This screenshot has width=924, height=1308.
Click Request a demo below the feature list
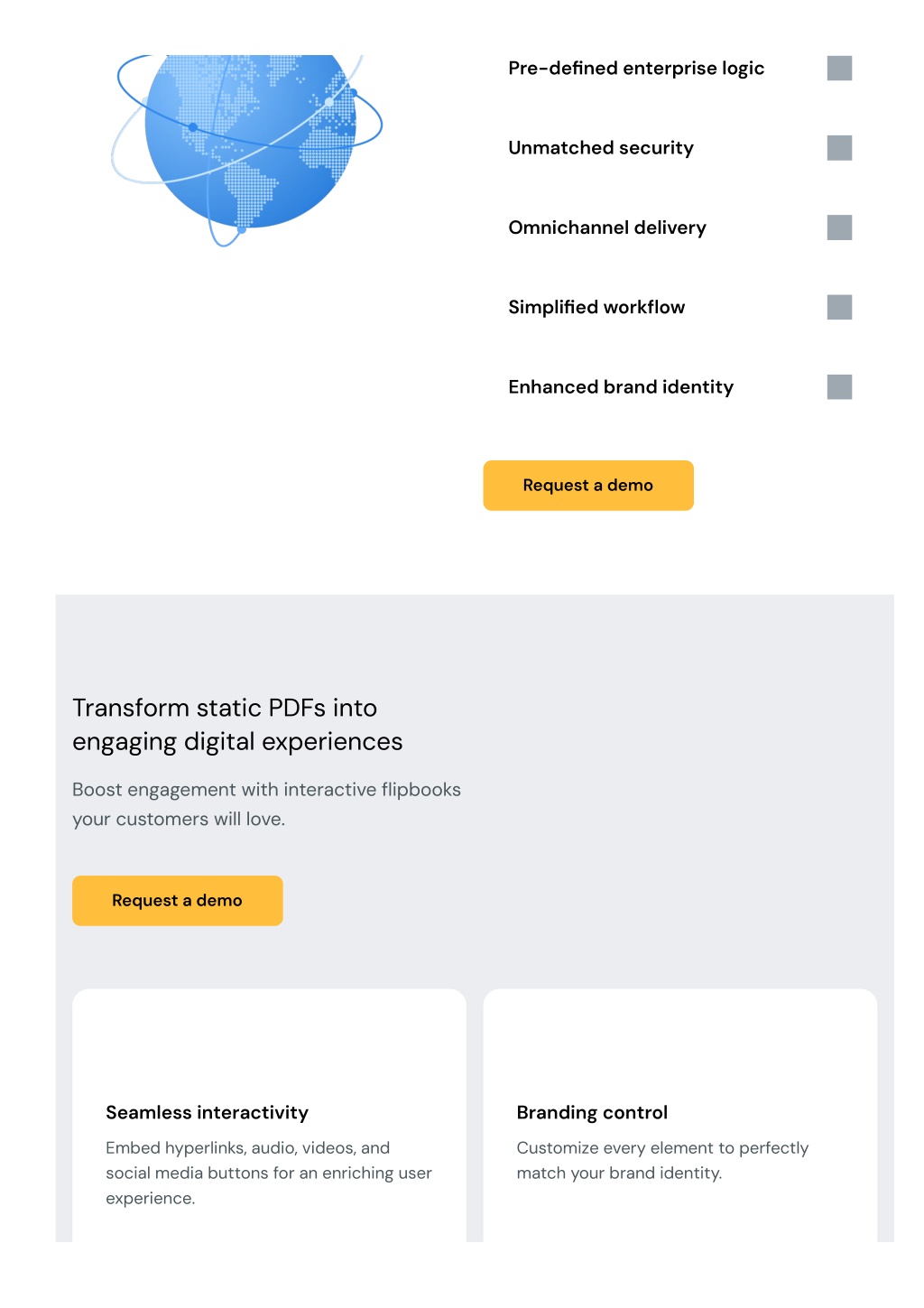pos(588,486)
